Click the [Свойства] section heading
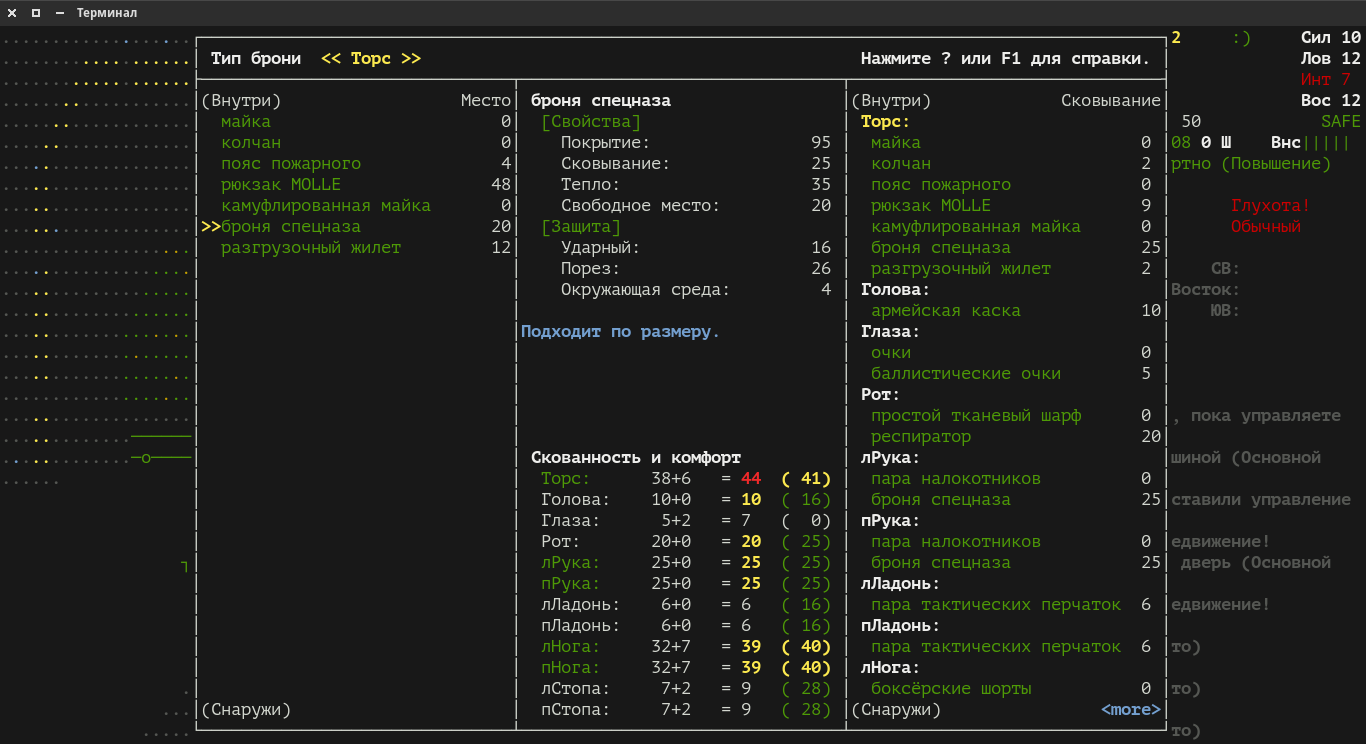The height and width of the screenshot is (744, 1366). pyautogui.click(x=591, y=122)
